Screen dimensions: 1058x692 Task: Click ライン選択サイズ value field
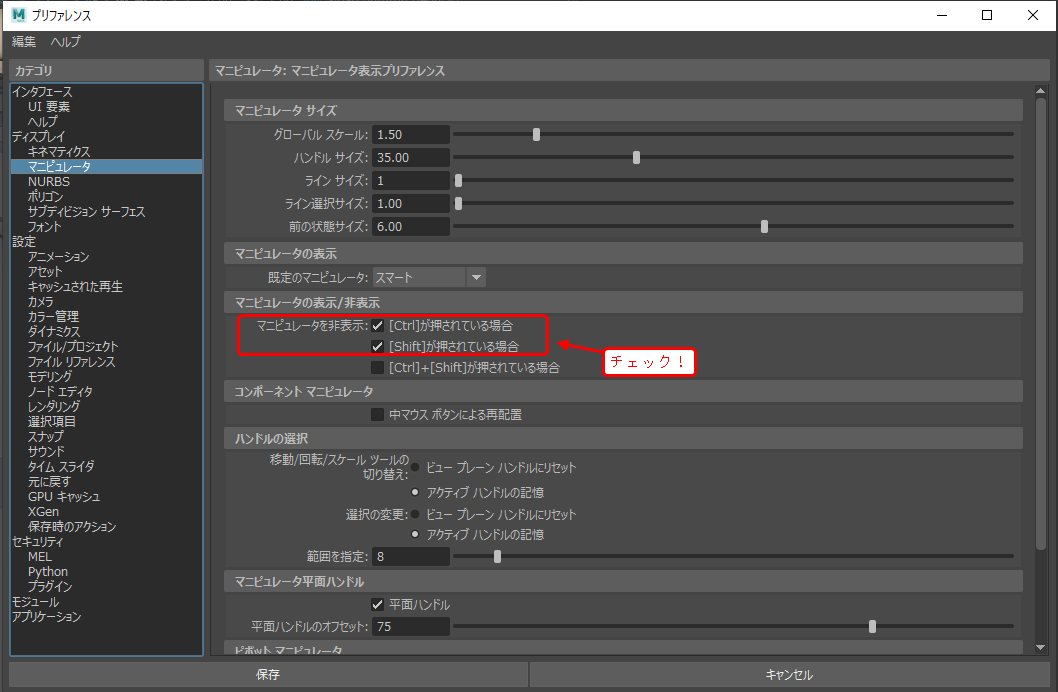pos(411,204)
